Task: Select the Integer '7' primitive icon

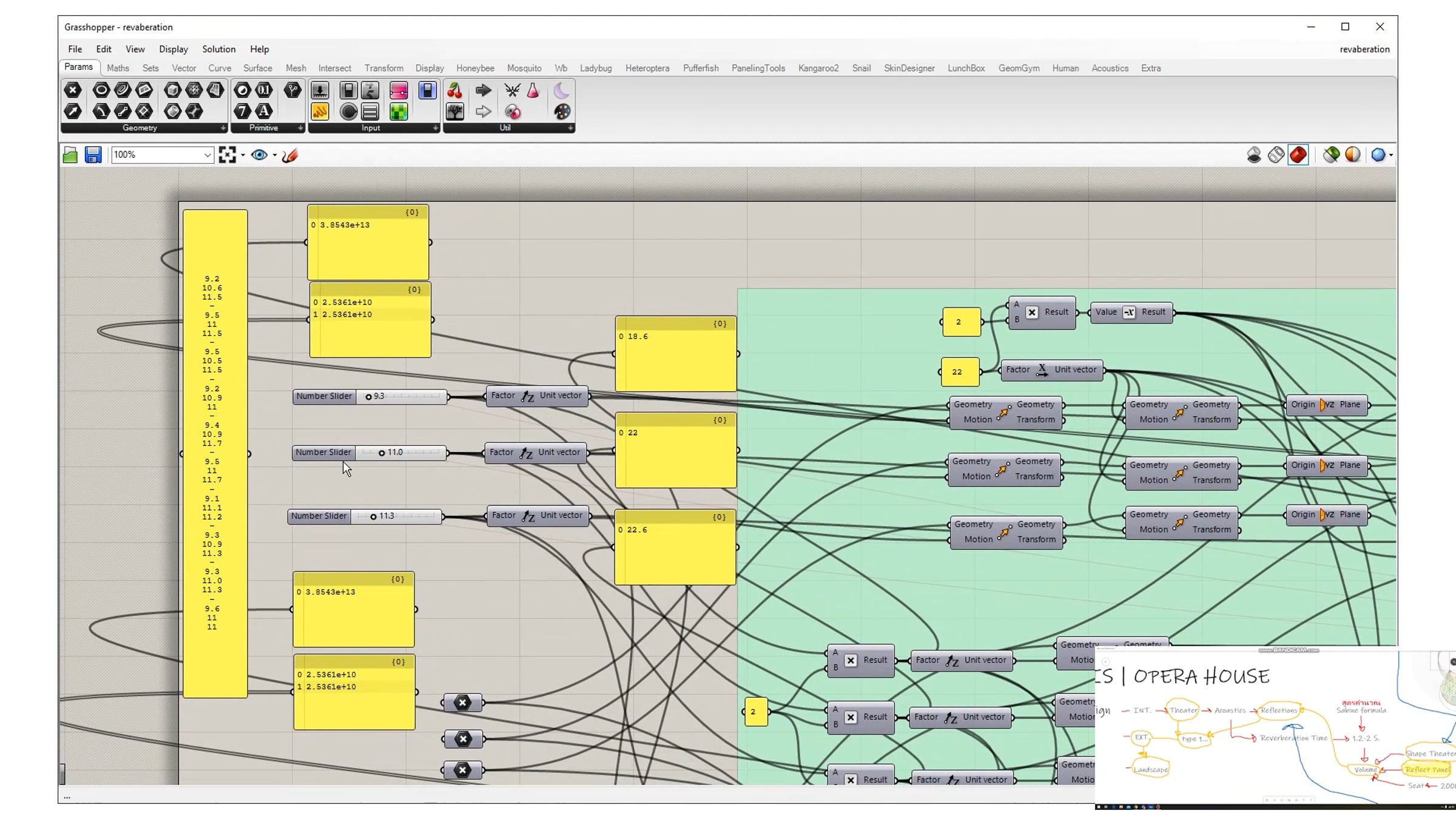Action: click(242, 112)
